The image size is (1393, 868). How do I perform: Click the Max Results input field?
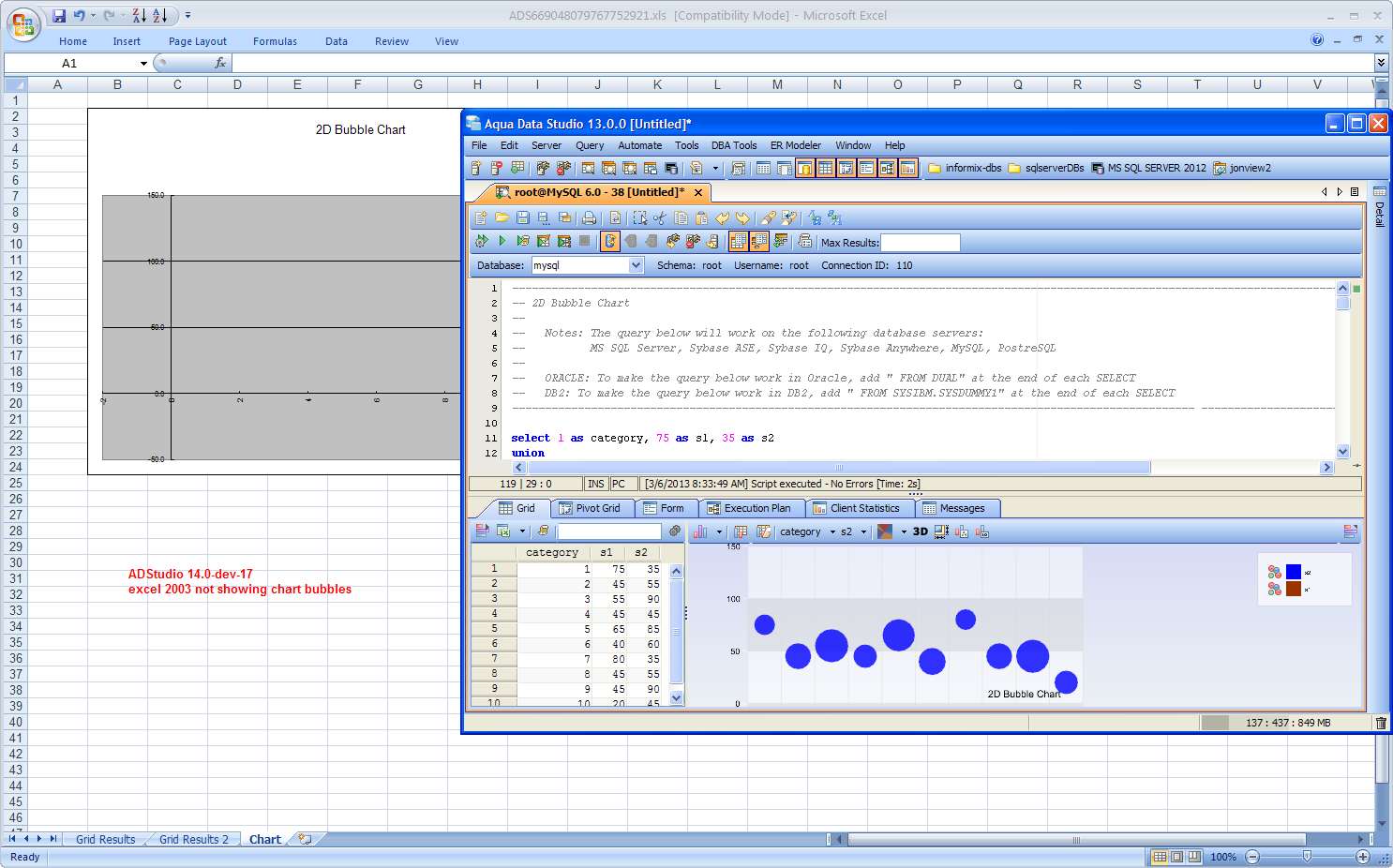pyautogui.click(x=921, y=243)
